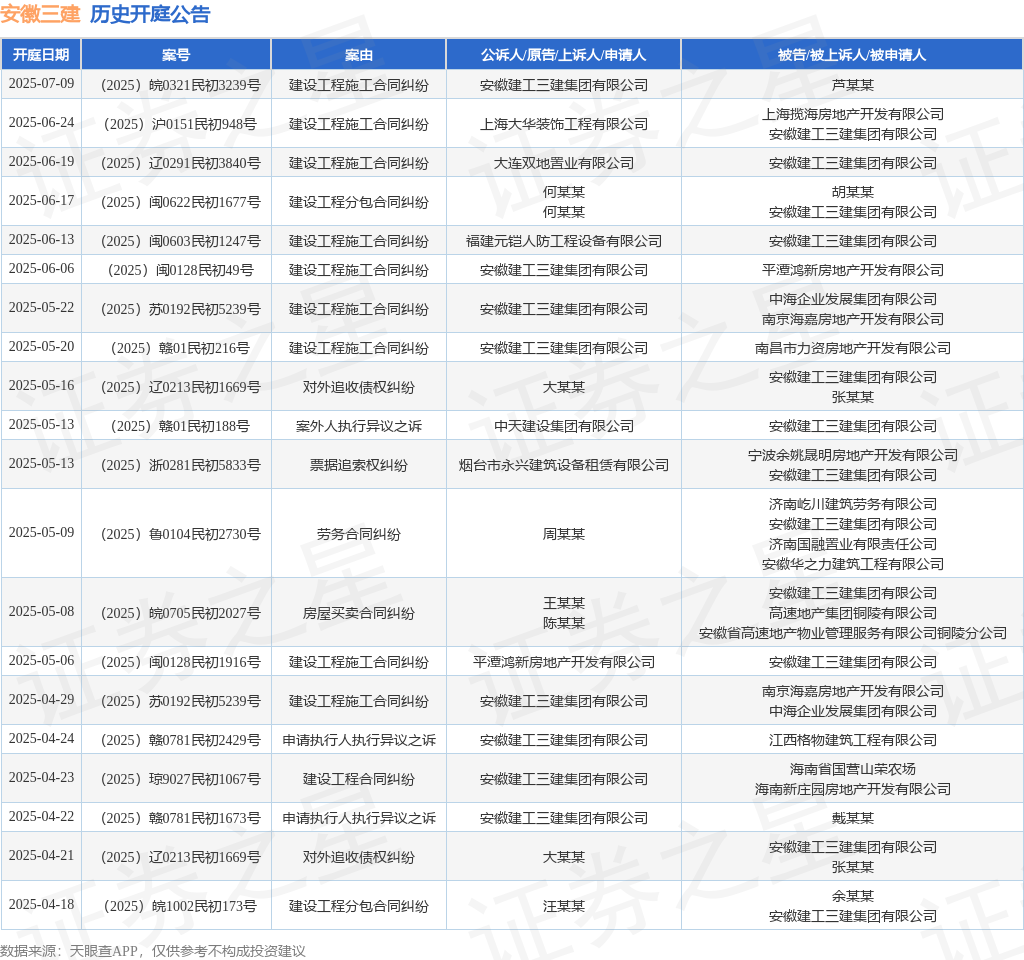
Task: Select date cell 2025-04-29
Action: [41, 699]
